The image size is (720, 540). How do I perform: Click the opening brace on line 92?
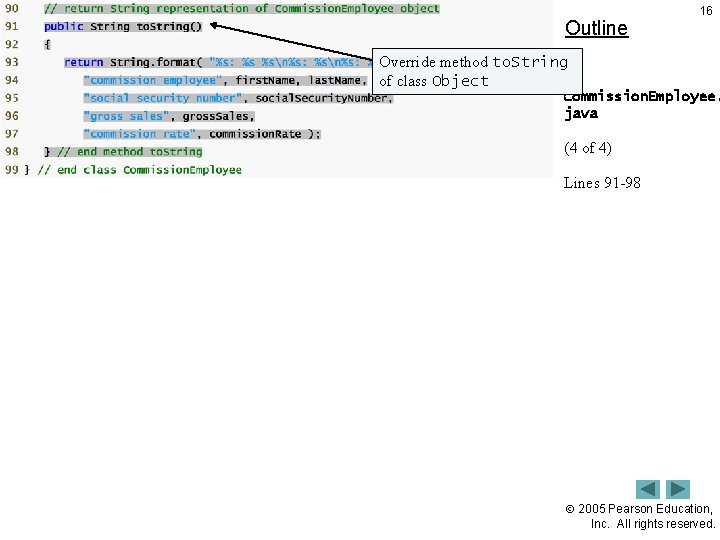point(47,45)
